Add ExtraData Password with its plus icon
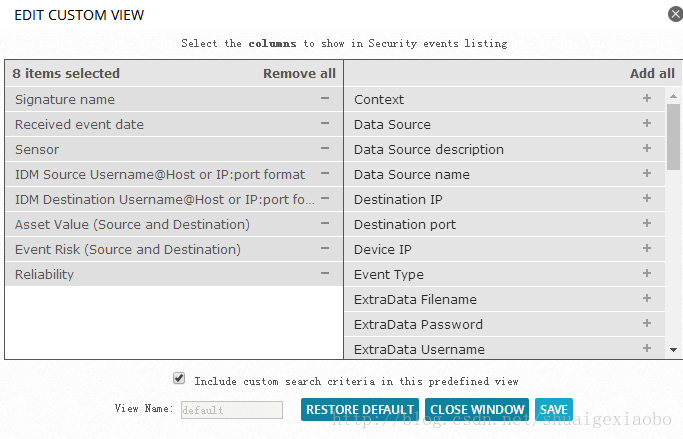The image size is (683, 439). click(x=647, y=324)
